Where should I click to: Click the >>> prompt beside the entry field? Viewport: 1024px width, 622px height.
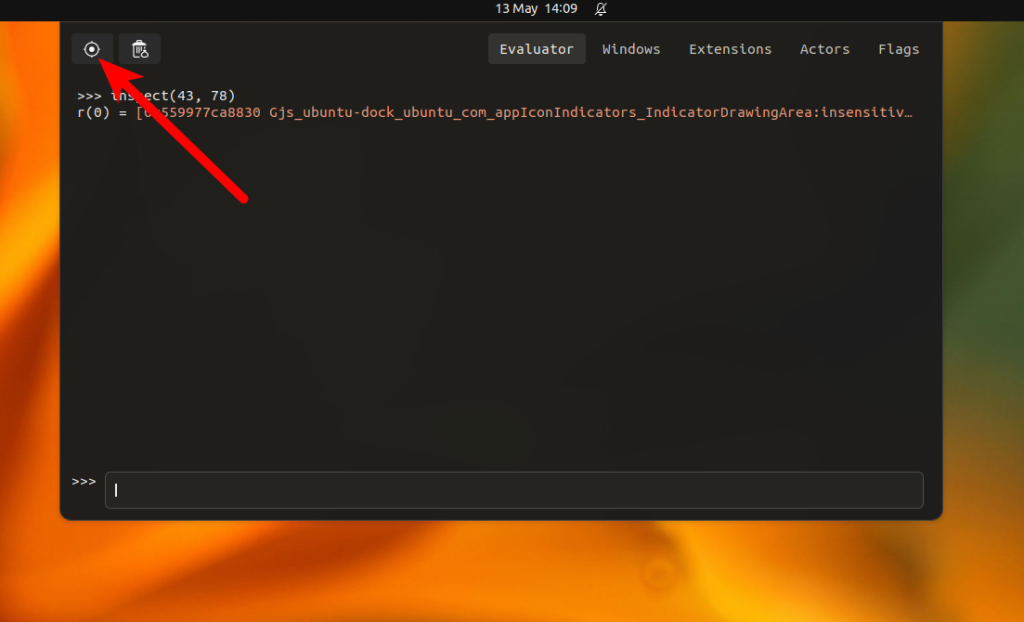[x=84, y=482]
